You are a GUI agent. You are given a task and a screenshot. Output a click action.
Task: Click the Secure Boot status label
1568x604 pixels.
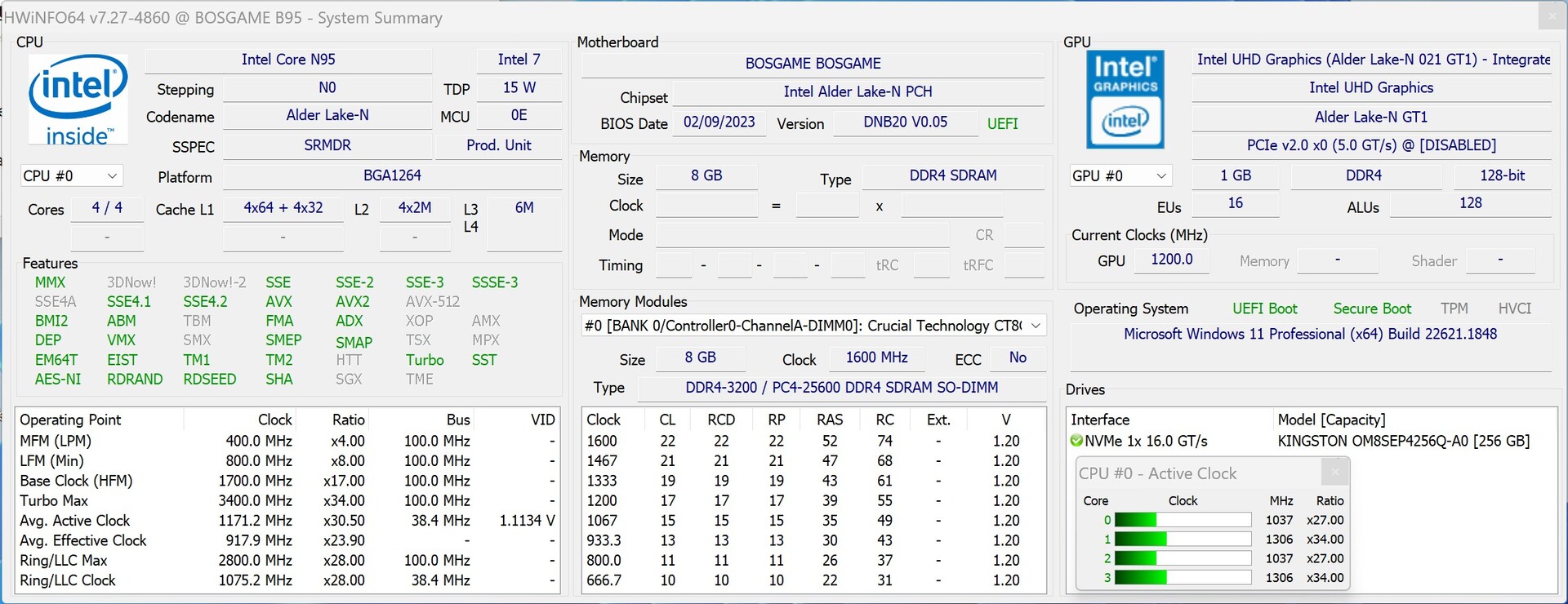click(x=1371, y=309)
